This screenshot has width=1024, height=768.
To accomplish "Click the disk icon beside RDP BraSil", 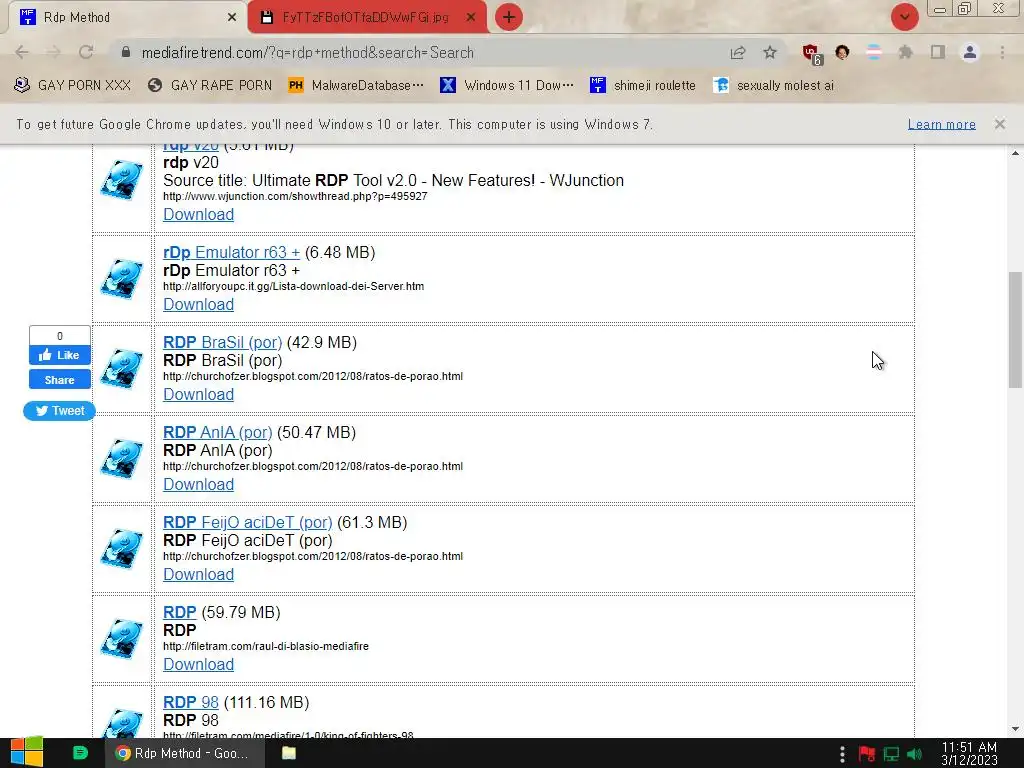I will click(122, 369).
